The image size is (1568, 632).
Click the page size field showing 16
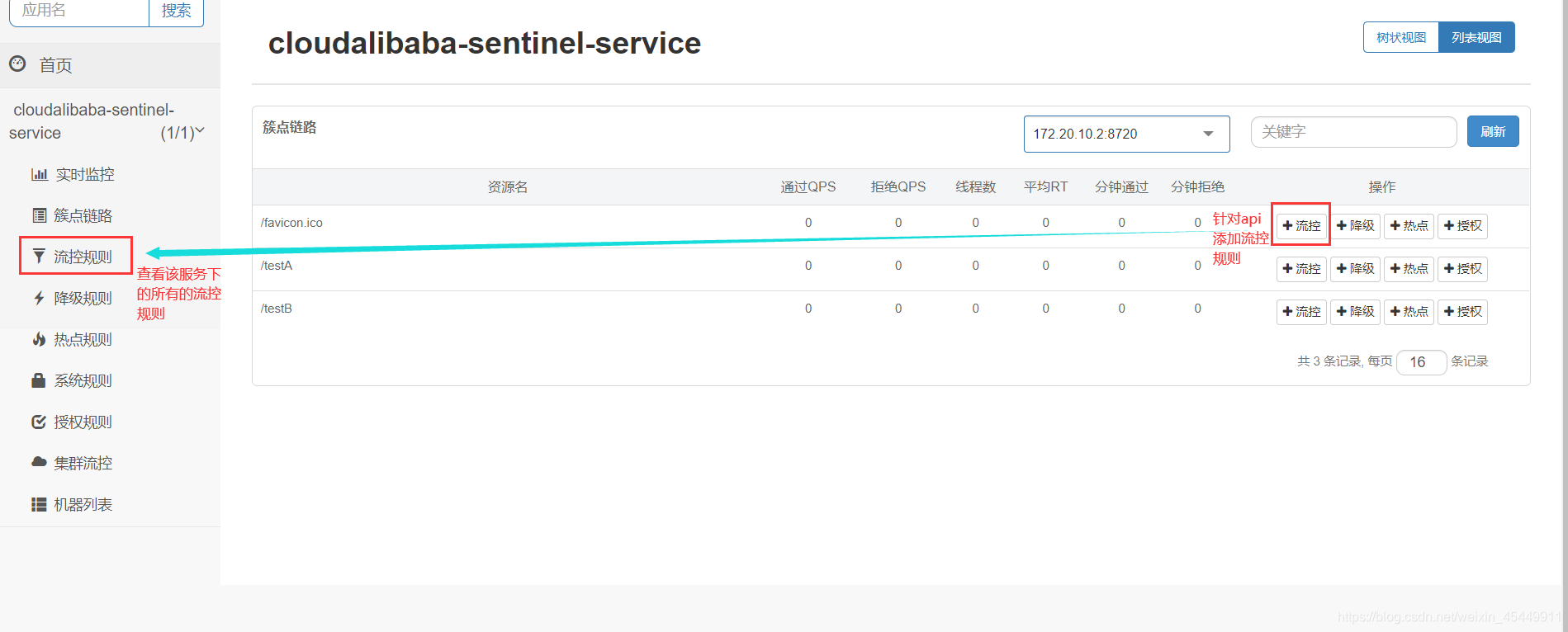click(x=1421, y=362)
